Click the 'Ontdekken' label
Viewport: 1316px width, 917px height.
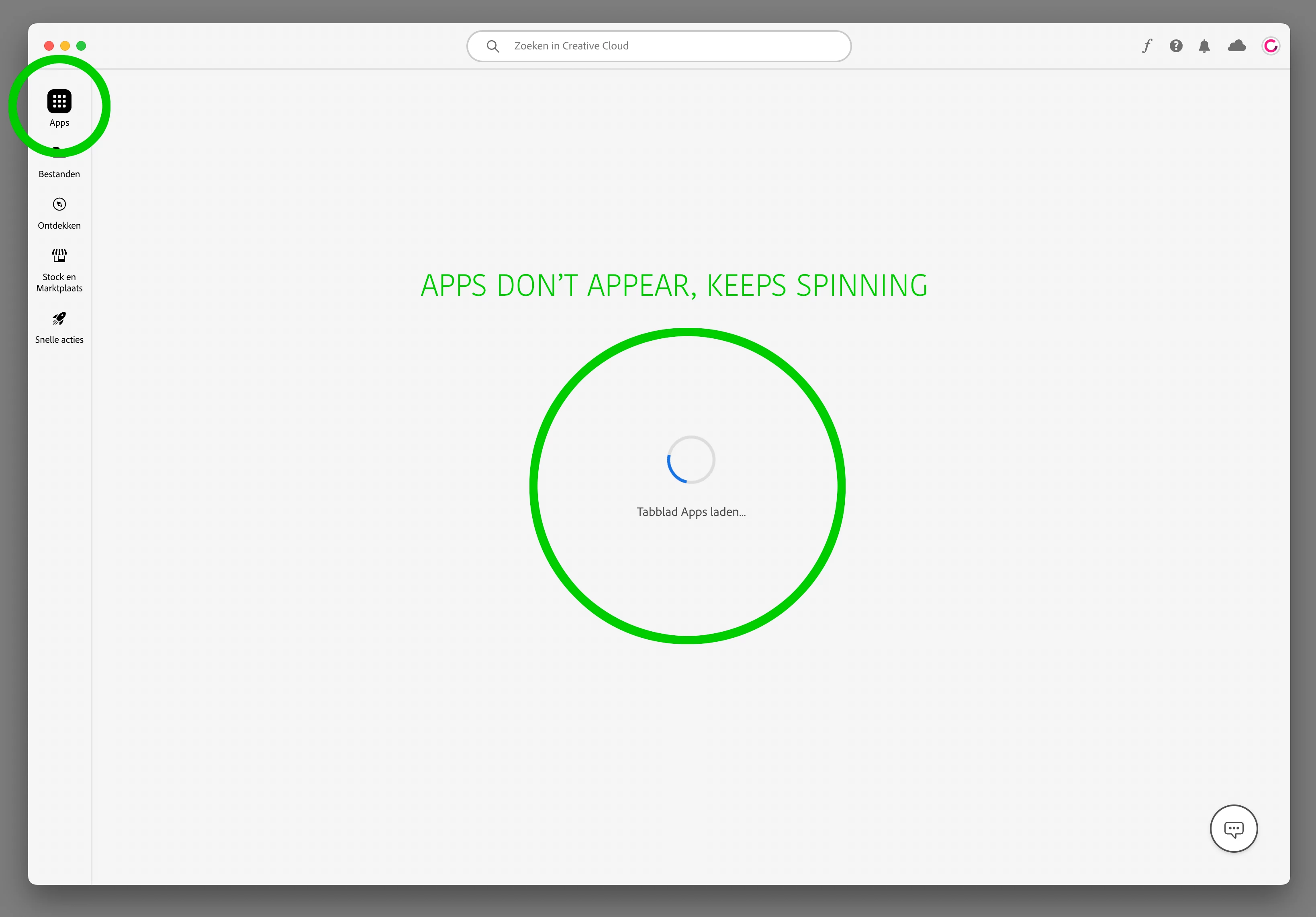pos(59,225)
